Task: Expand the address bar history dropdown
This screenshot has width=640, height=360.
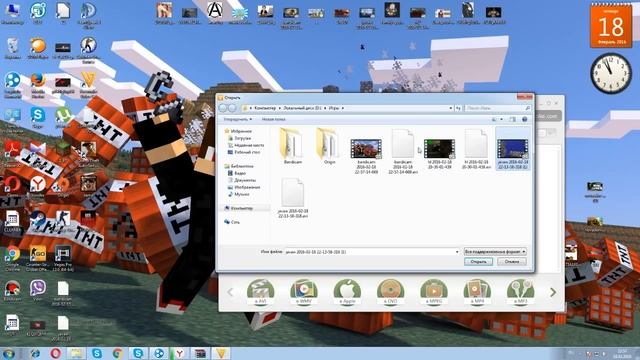Action: (451, 108)
